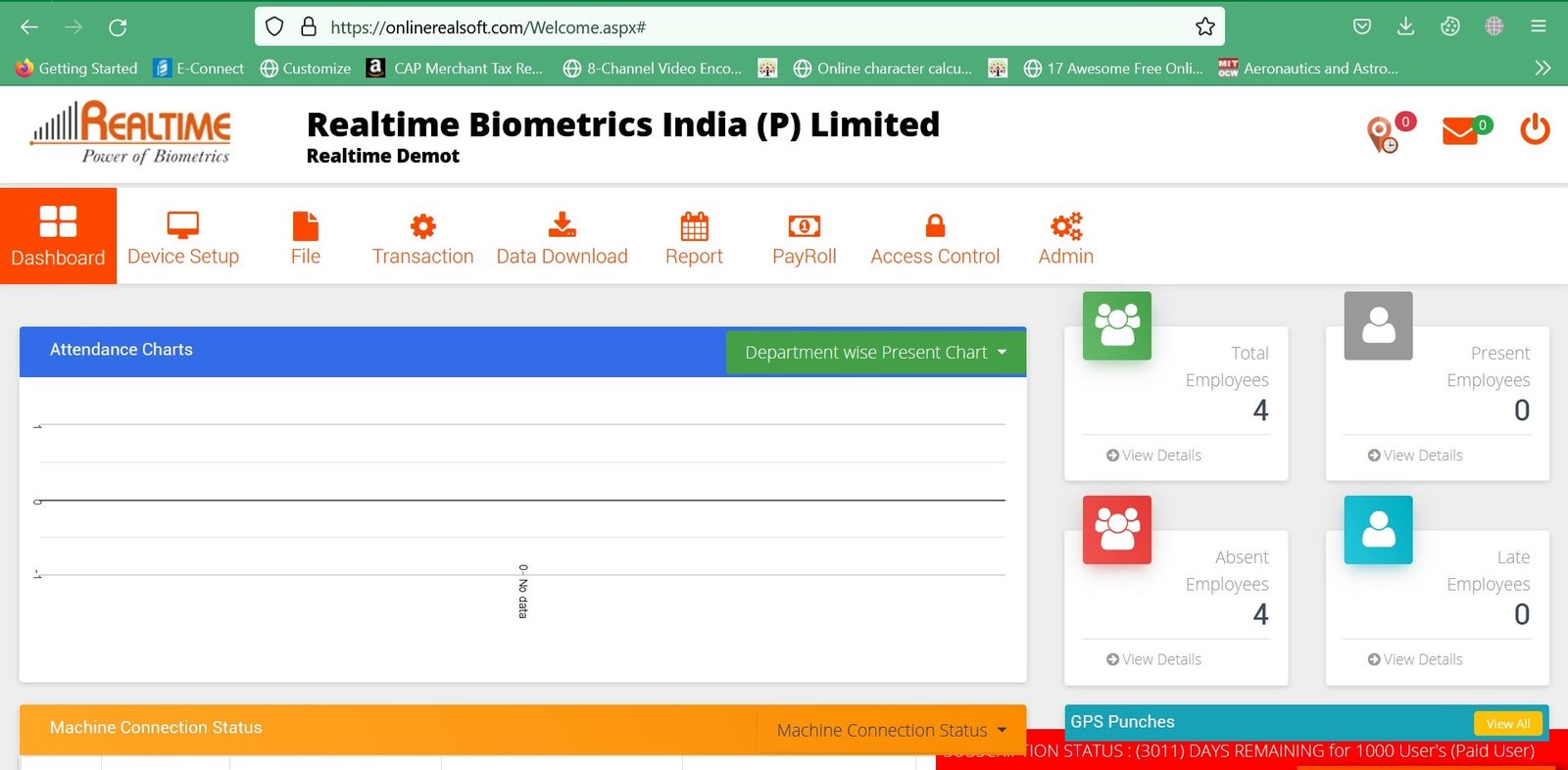
Task: Open browser downloads arrow icon
Action: click(1405, 26)
